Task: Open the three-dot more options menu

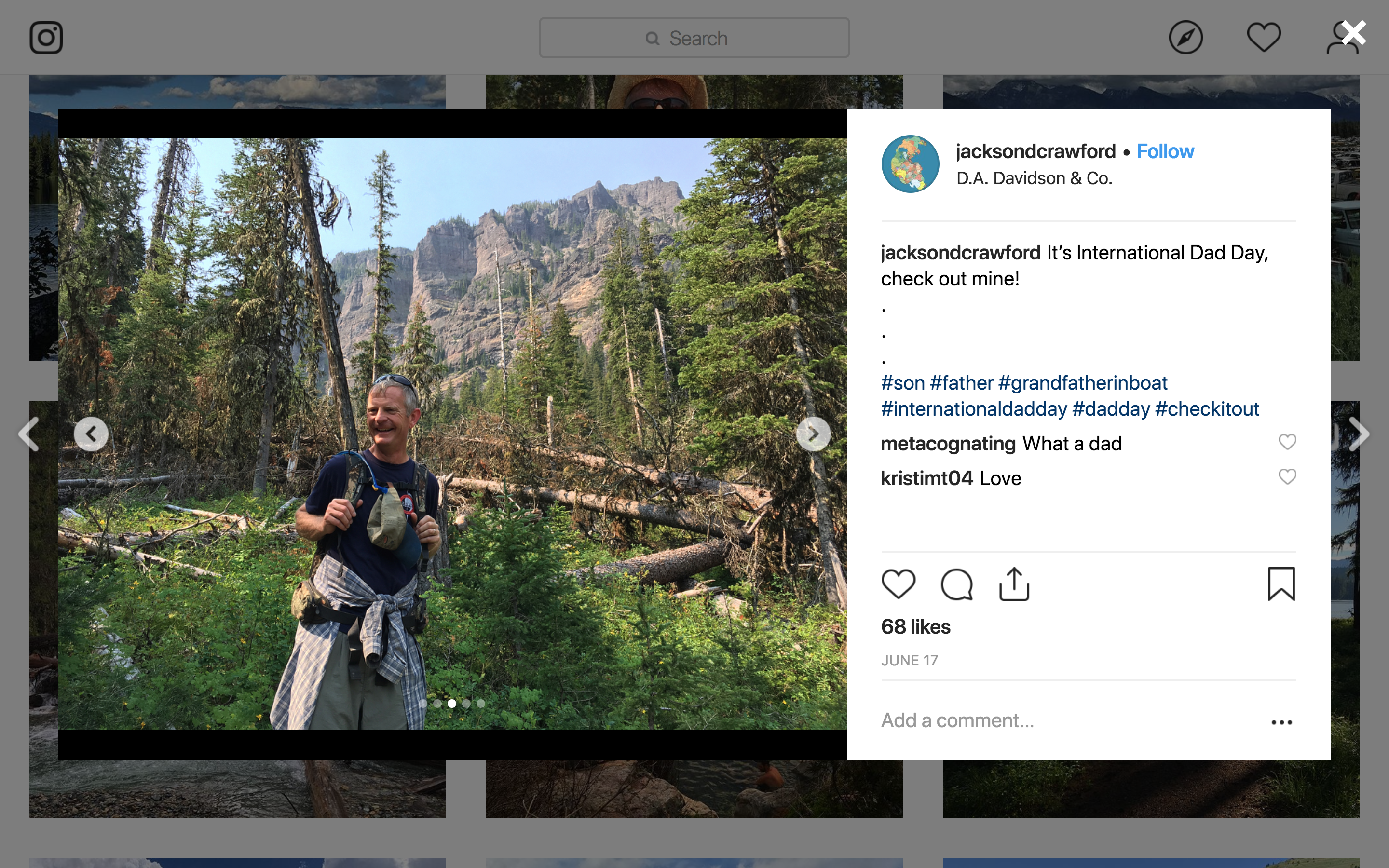Action: (1281, 722)
